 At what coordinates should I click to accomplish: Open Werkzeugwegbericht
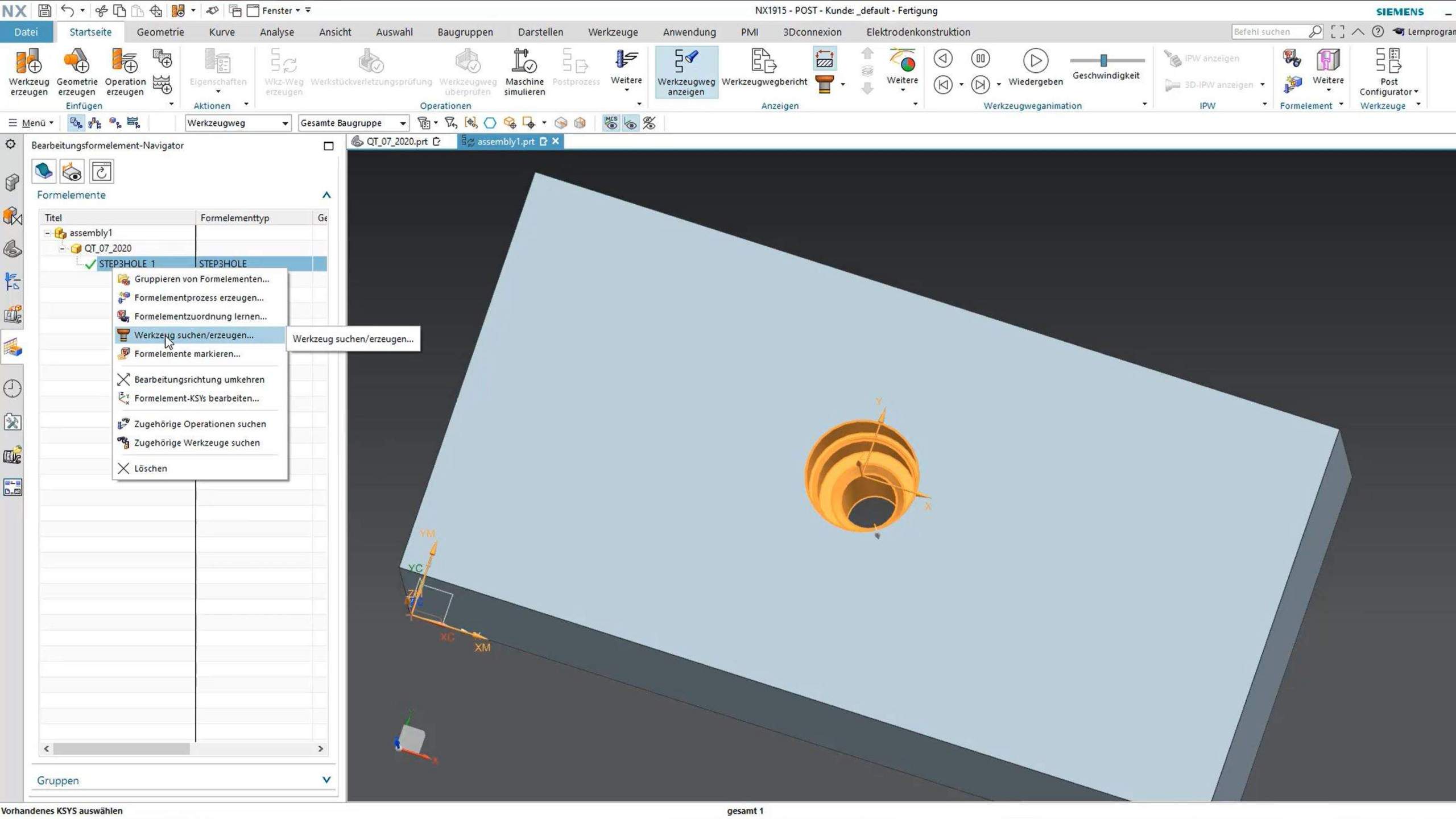(x=764, y=68)
